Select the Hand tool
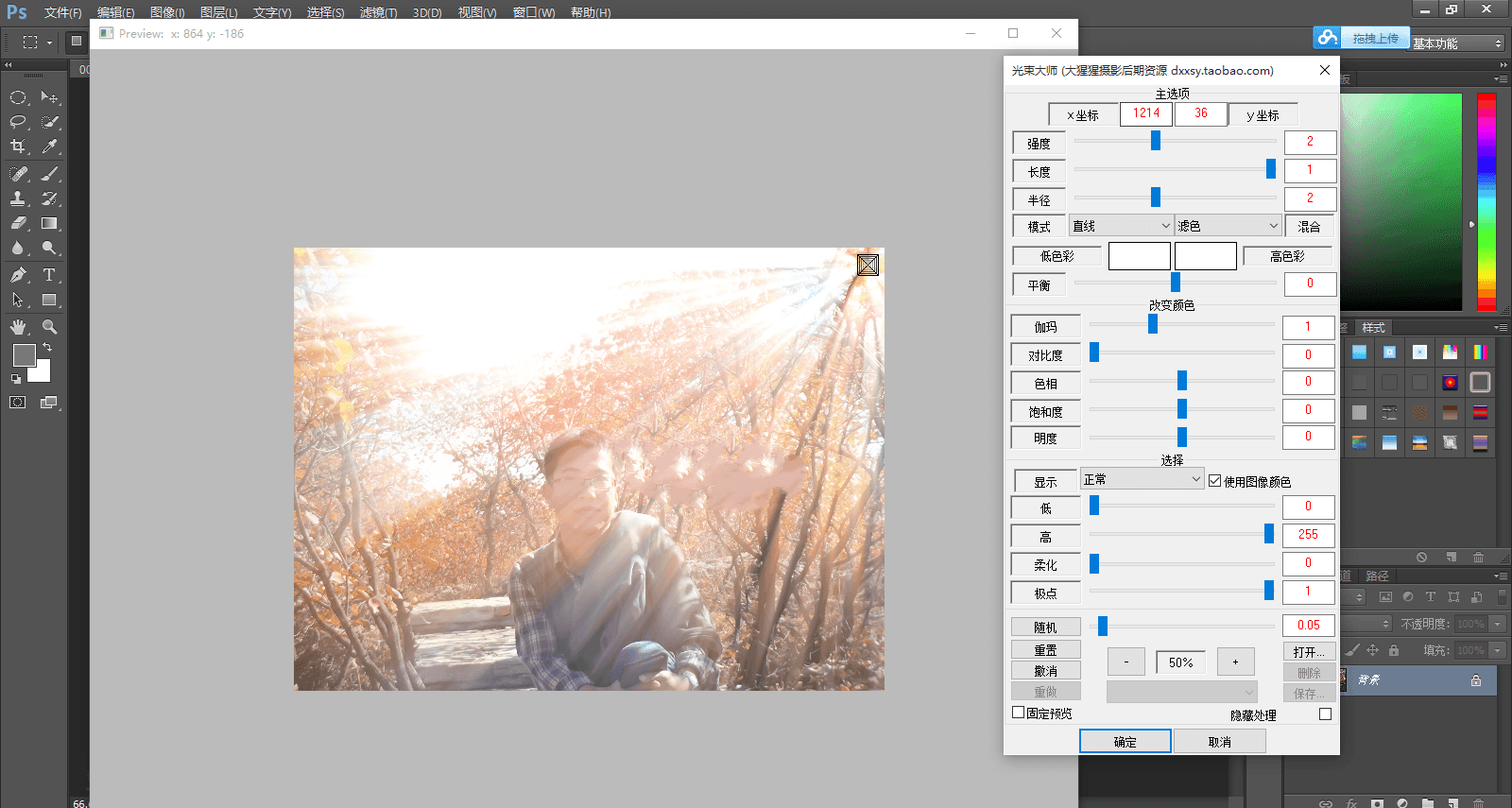The height and width of the screenshot is (808, 1512). coord(18,327)
